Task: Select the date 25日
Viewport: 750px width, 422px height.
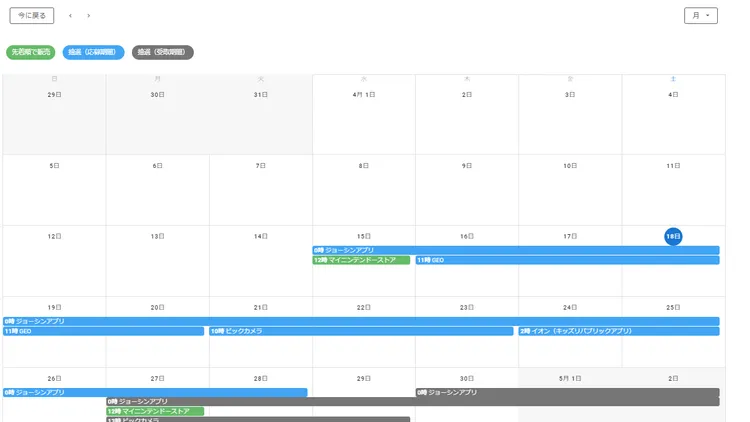Action: tap(673, 308)
